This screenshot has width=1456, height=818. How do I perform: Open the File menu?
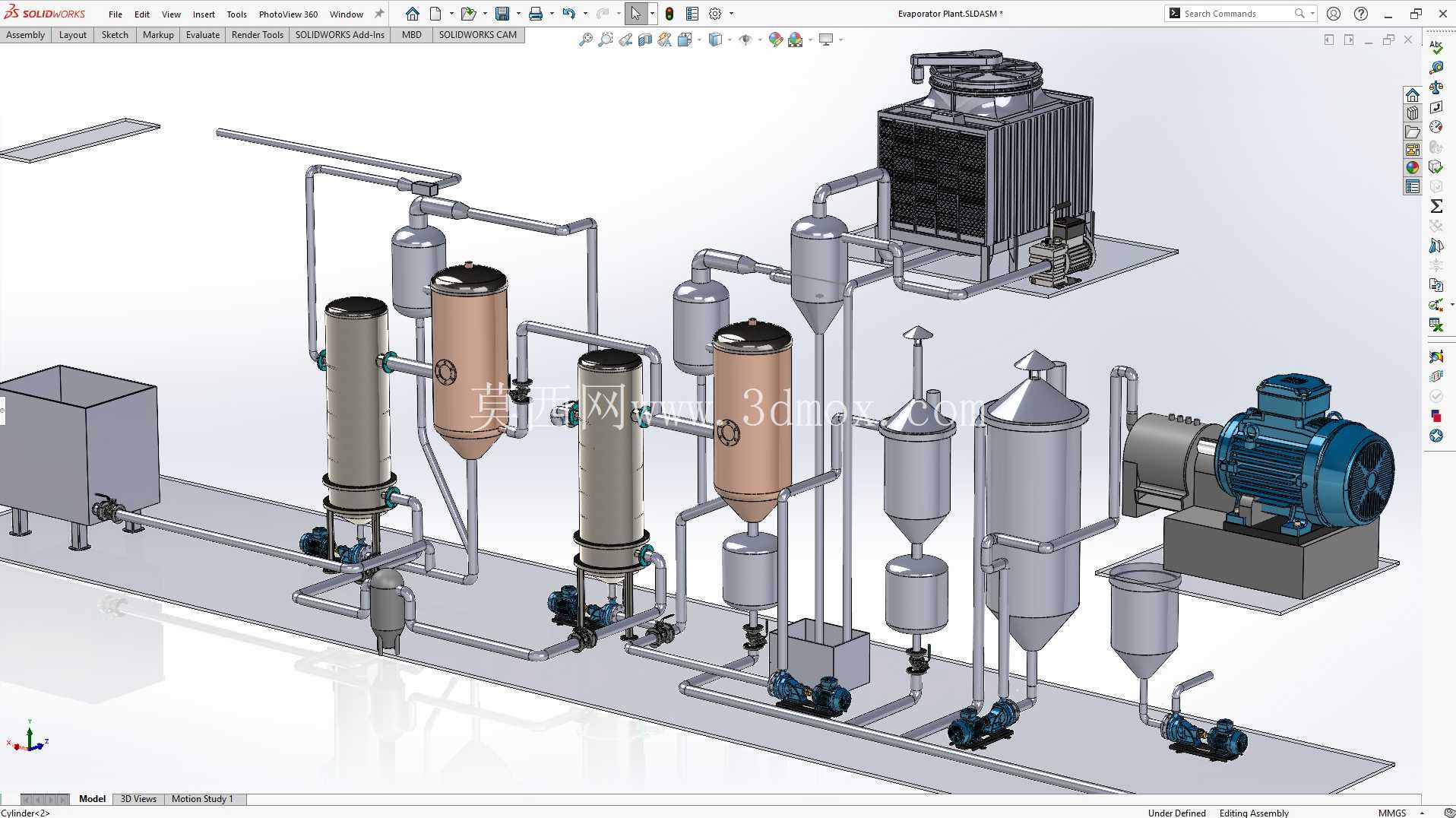(116, 14)
